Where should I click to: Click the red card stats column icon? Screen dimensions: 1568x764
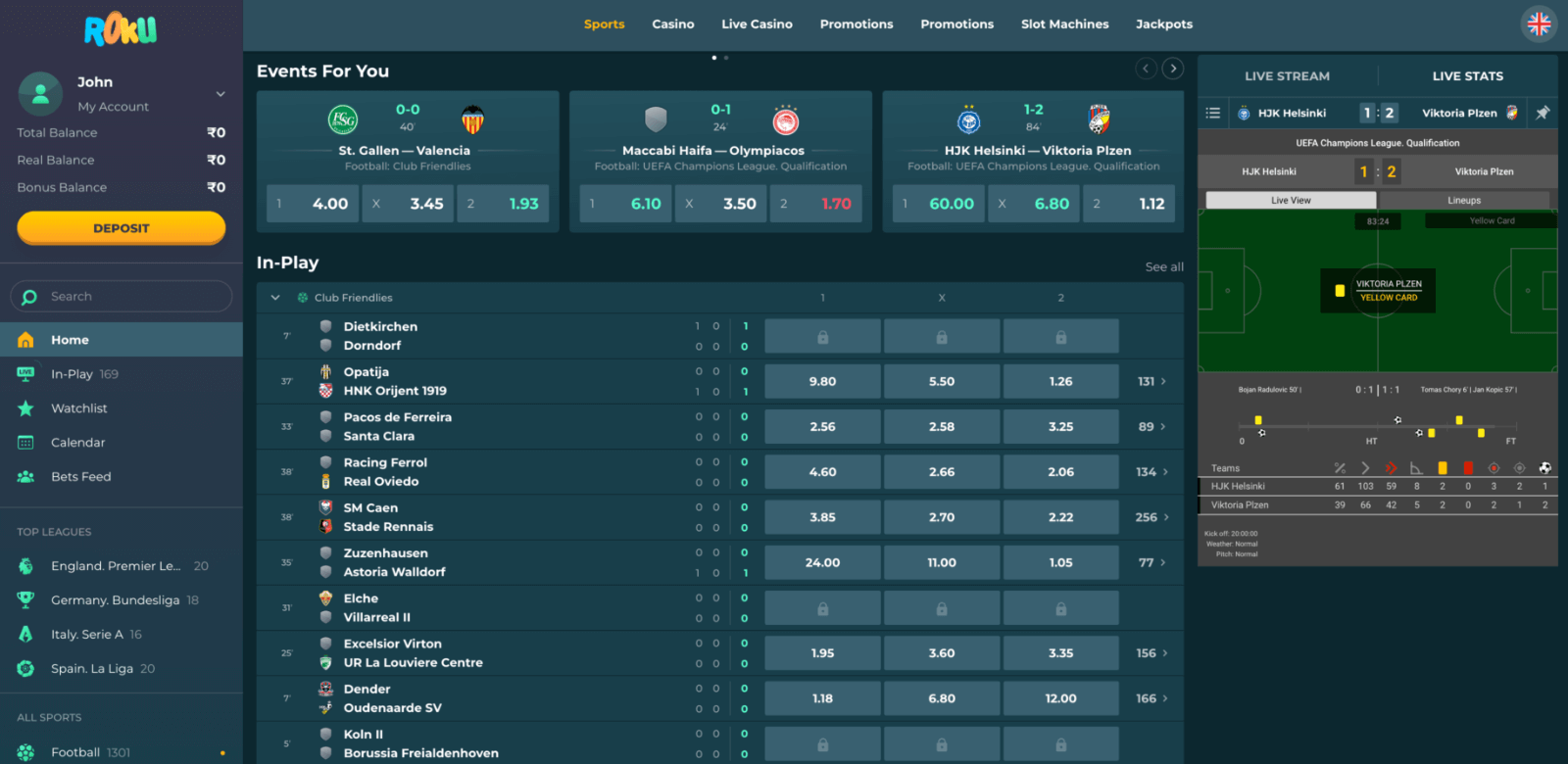point(1468,468)
